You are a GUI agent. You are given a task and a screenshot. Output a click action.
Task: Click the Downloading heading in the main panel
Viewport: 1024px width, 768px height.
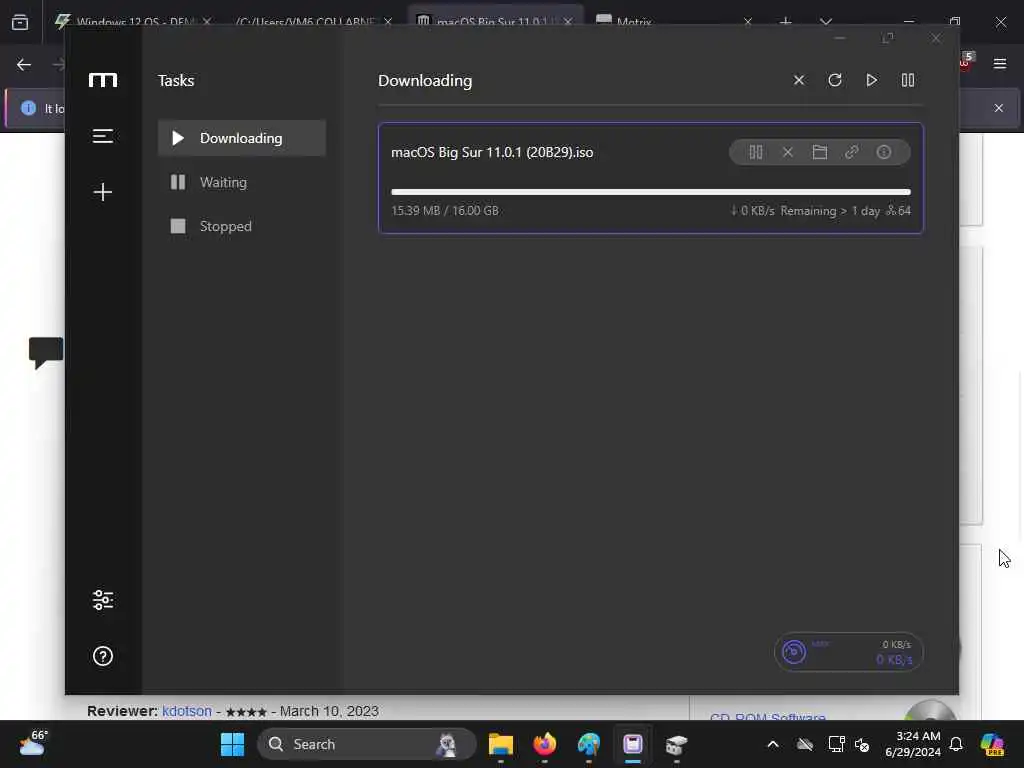click(x=424, y=80)
